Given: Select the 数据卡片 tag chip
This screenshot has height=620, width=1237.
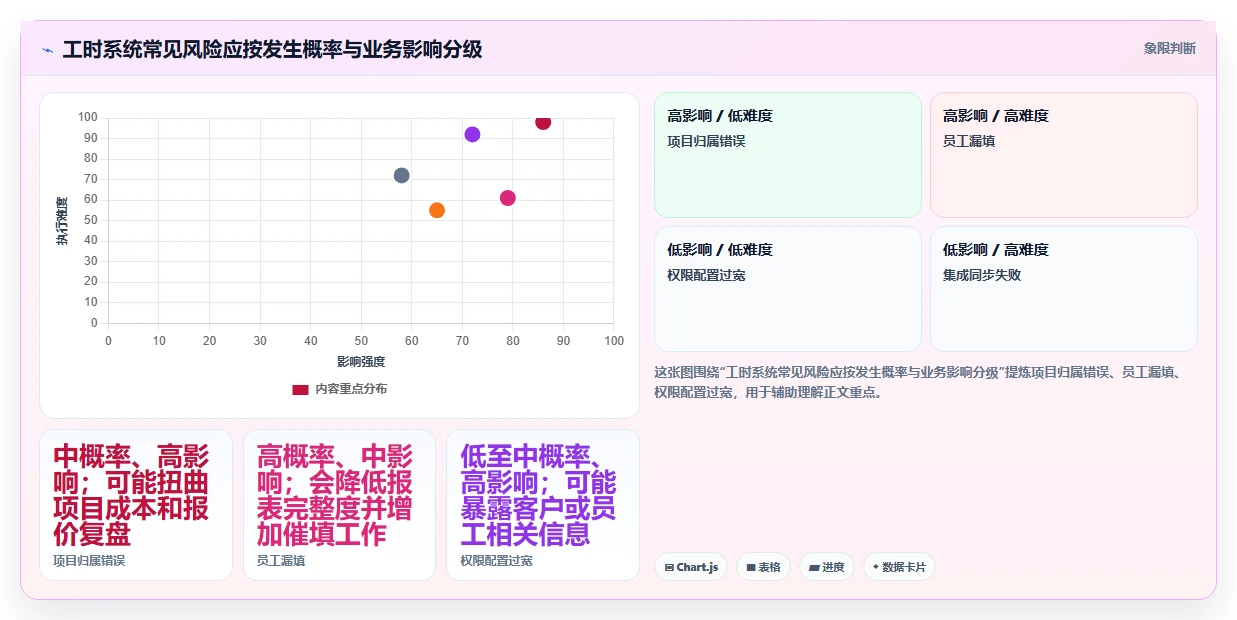Looking at the screenshot, I should [899, 567].
